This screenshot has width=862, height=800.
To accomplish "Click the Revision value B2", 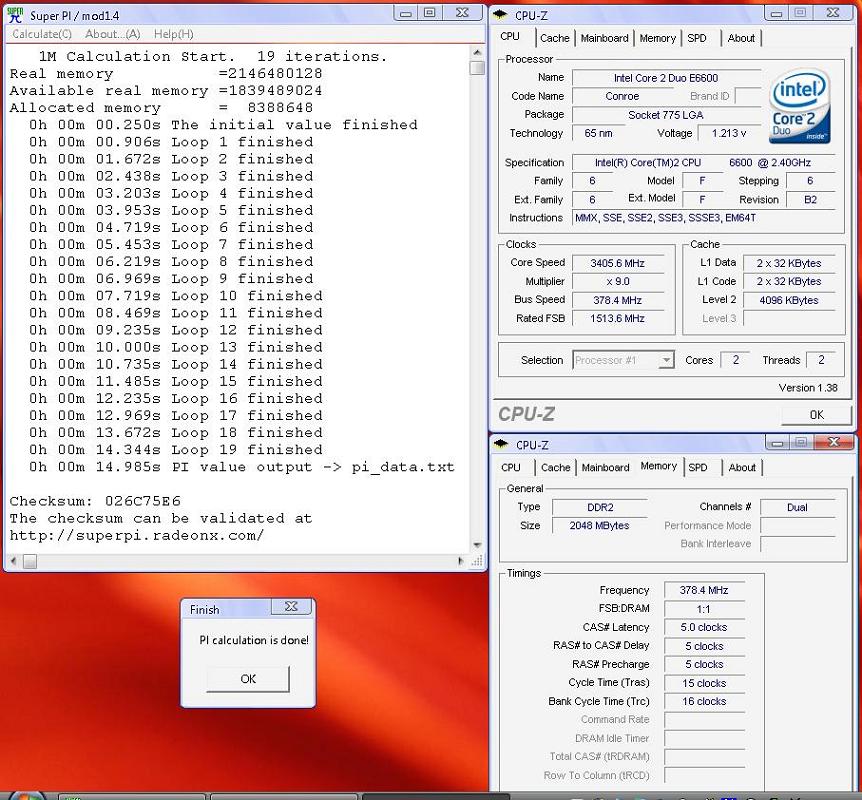I will [x=810, y=200].
